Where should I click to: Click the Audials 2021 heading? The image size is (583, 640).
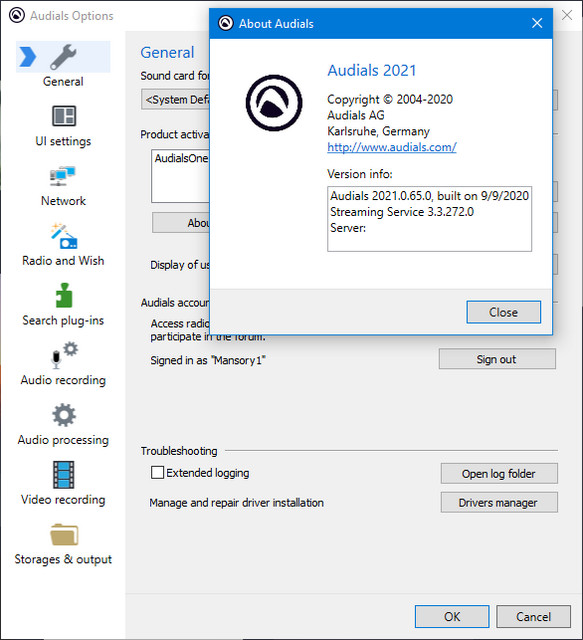(372, 71)
